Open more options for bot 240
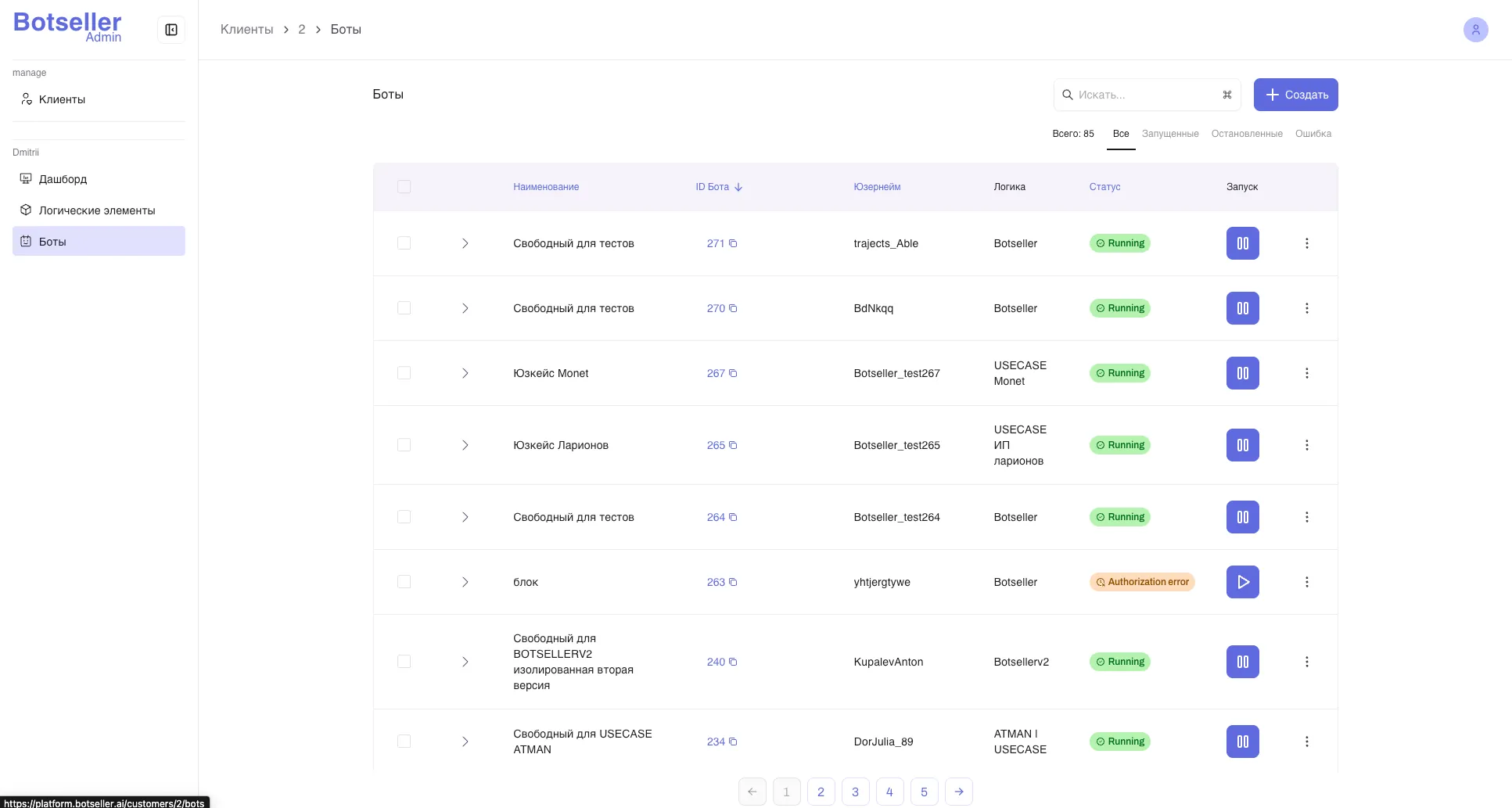The width and height of the screenshot is (1512, 808). click(1306, 662)
